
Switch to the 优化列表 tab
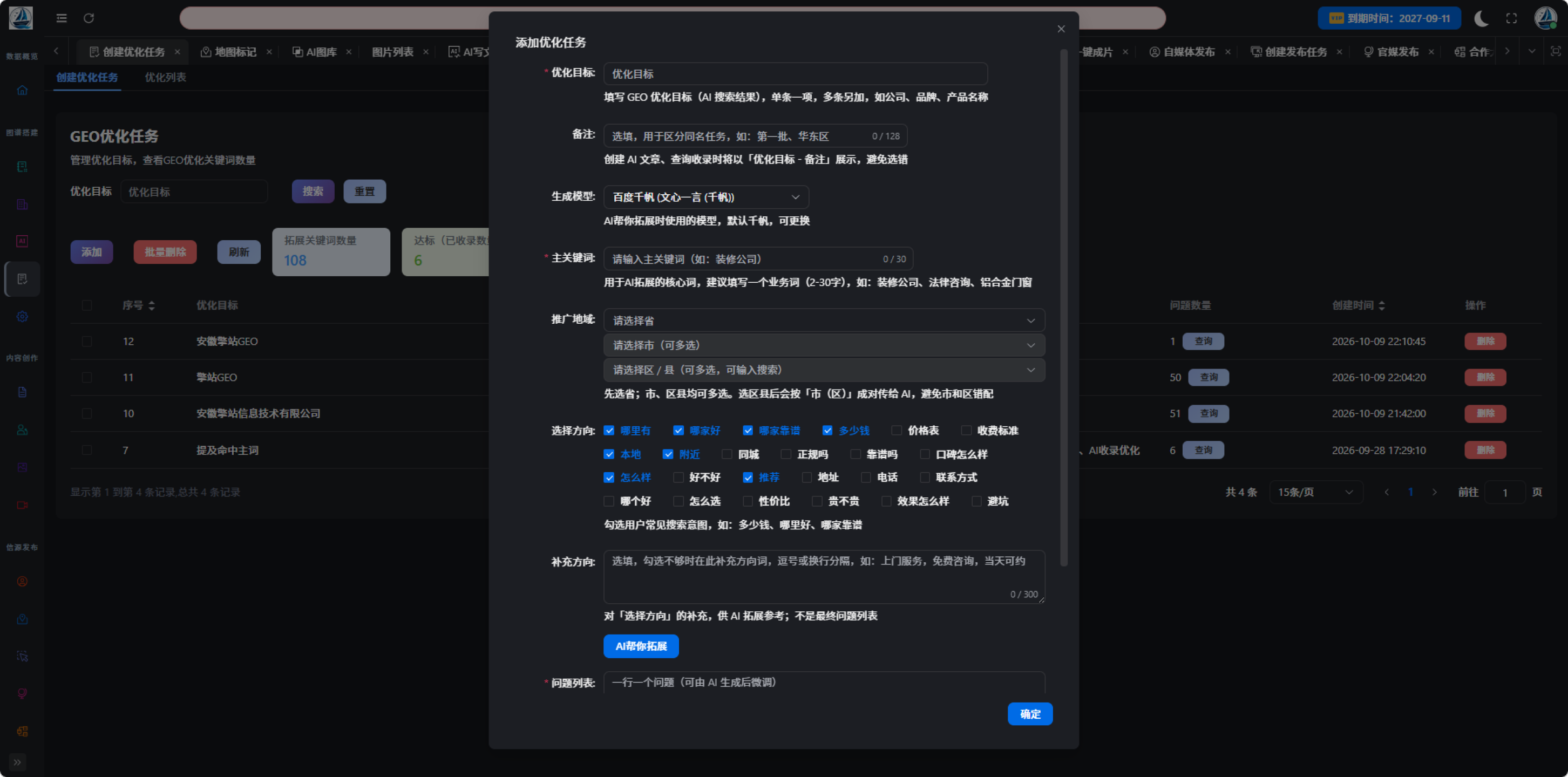166,77
